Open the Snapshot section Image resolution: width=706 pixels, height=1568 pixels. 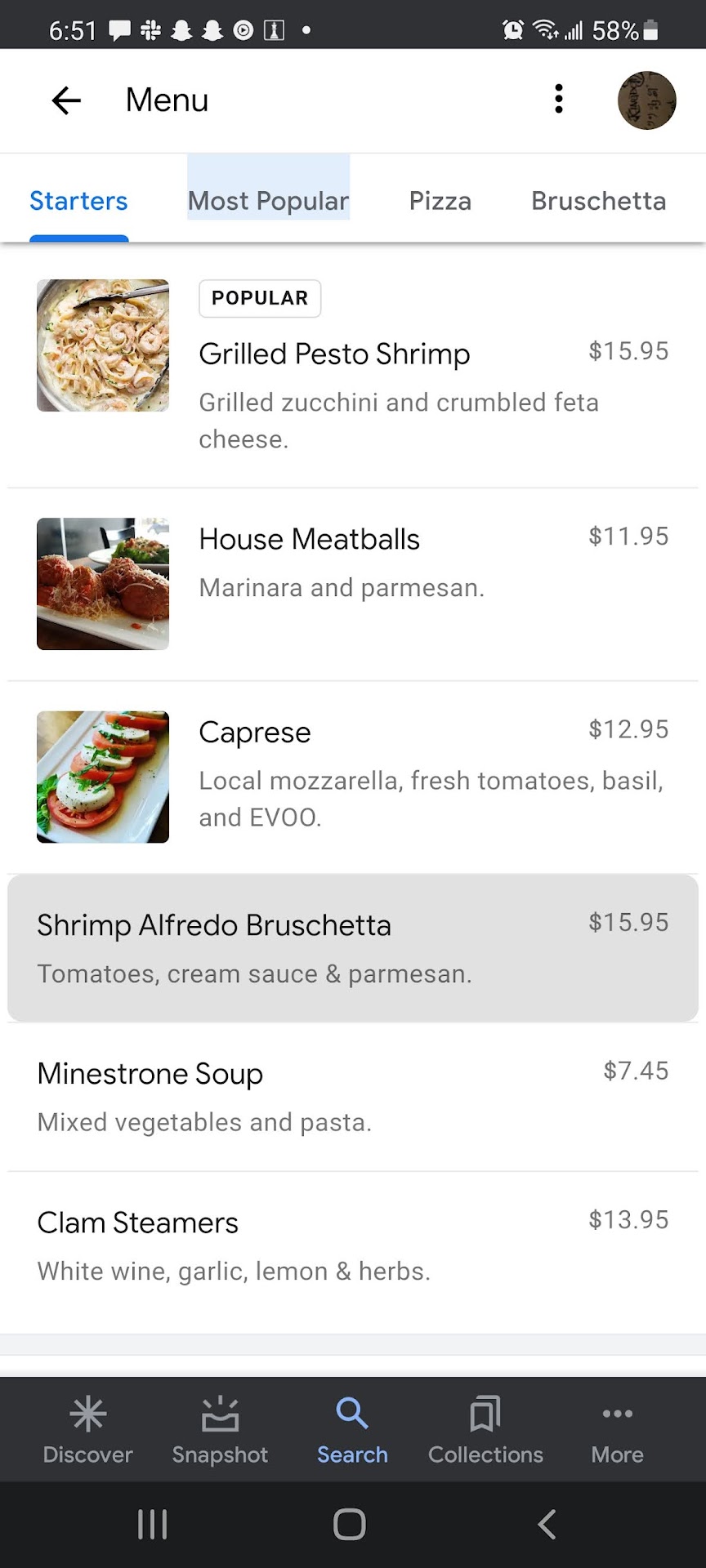tap(220, 1429)
